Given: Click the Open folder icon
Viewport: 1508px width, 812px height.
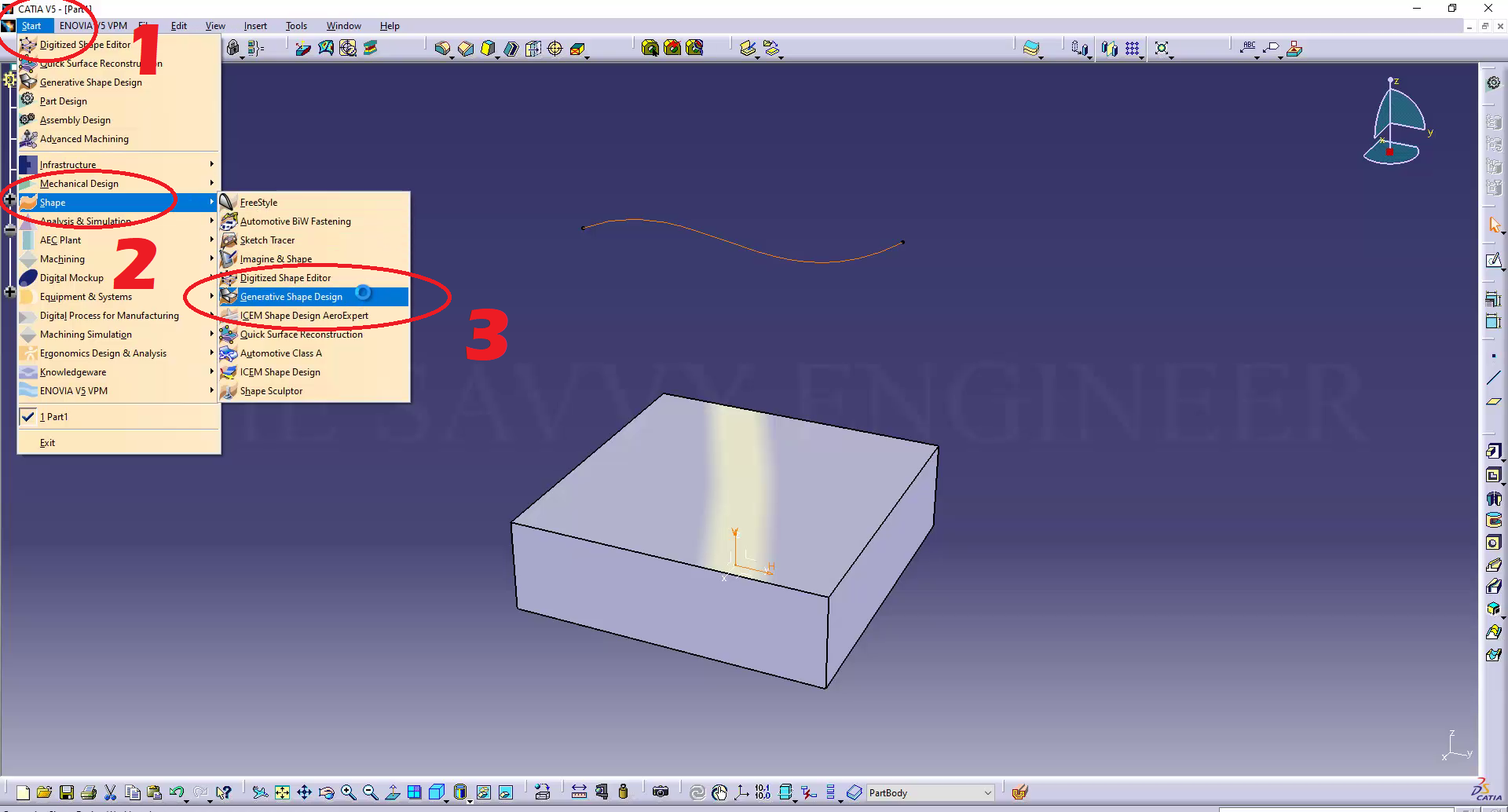Looking at the screenshot, I should 44,792.
